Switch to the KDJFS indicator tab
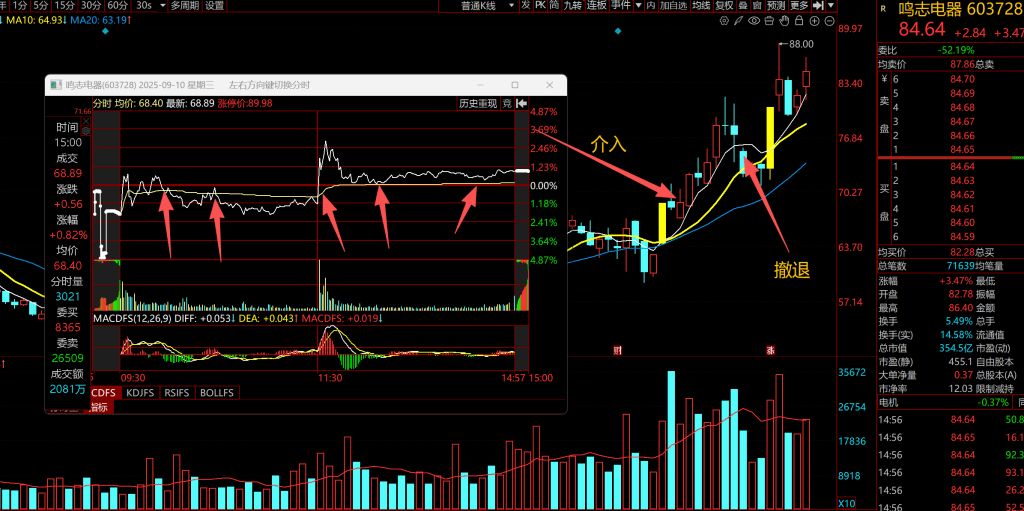The height and width of the screenshot is (511, 1024). pos(140,393)
